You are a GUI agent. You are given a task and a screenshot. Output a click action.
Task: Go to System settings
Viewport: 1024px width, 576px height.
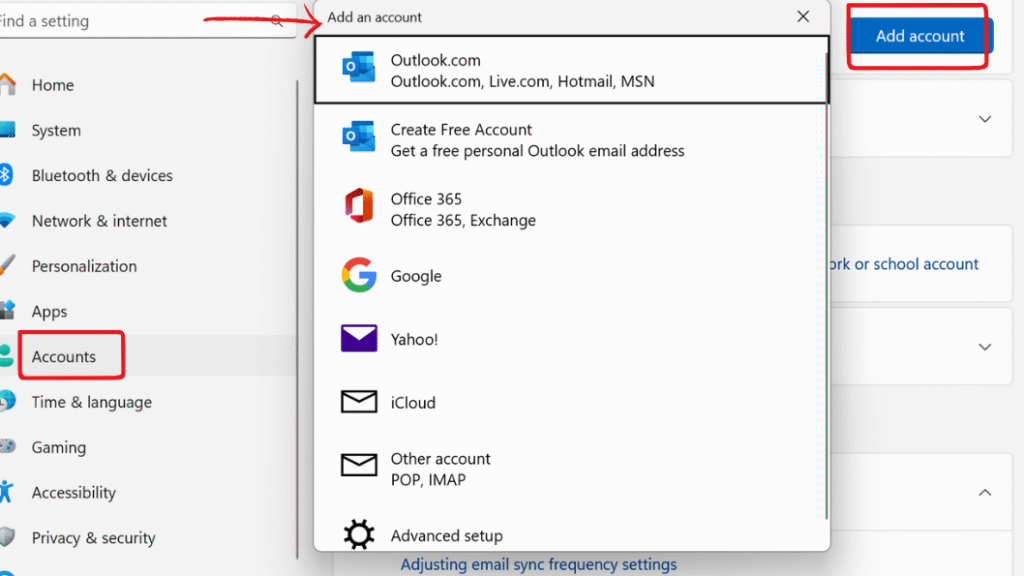[56, 130]
